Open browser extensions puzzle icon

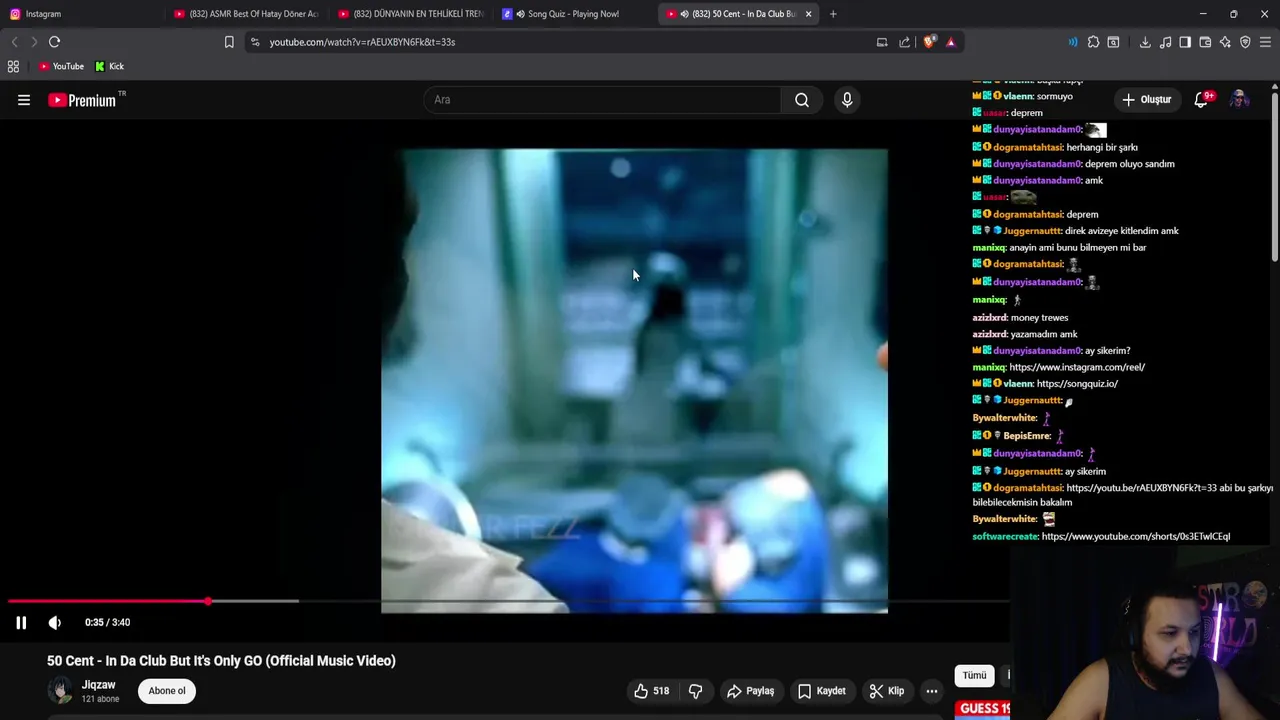click(1093, 42)
